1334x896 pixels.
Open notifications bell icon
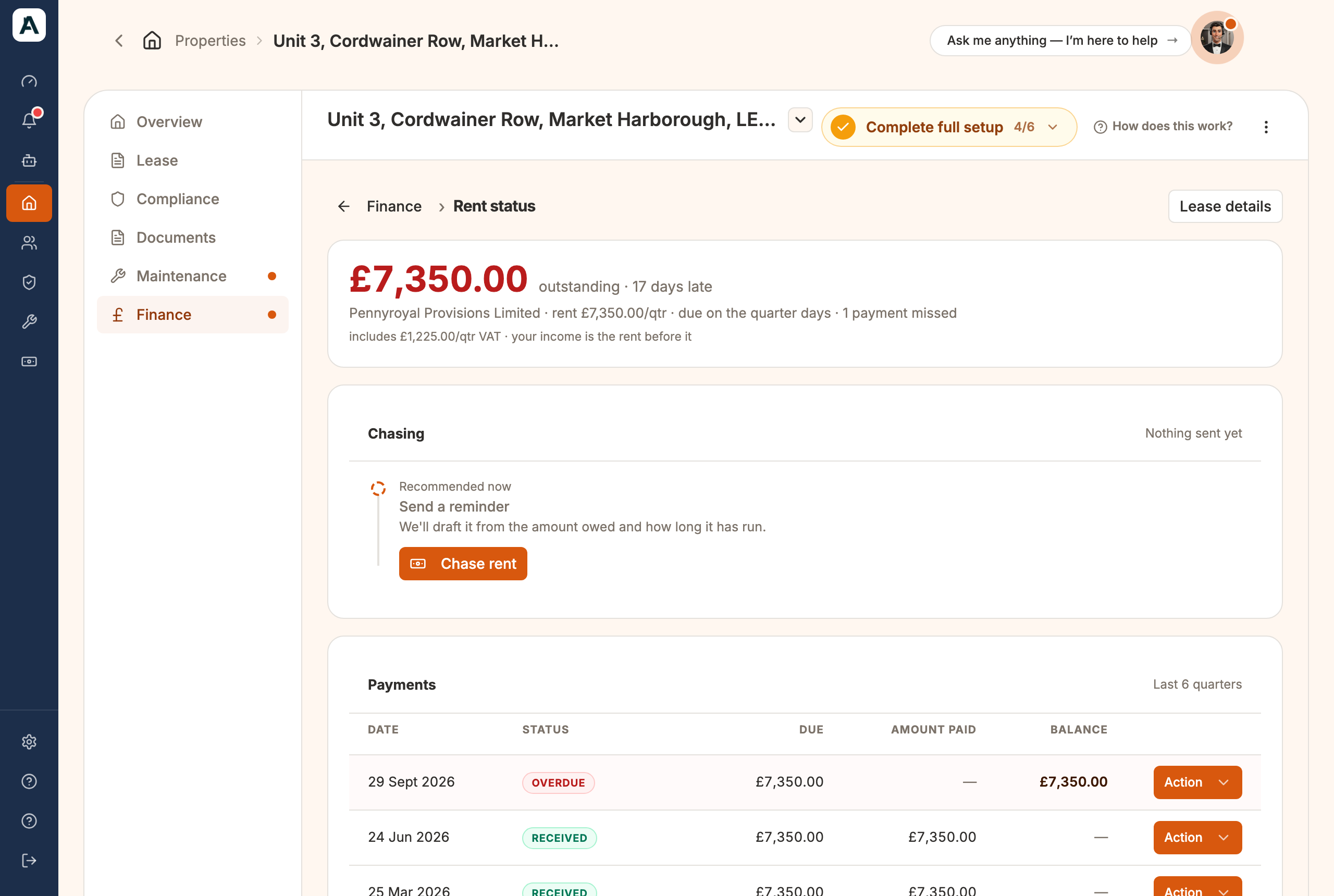coord(29,120)
